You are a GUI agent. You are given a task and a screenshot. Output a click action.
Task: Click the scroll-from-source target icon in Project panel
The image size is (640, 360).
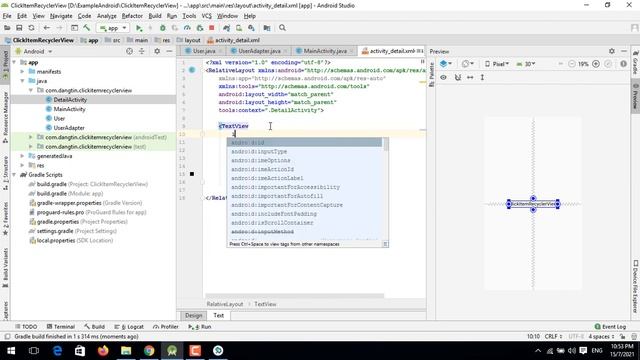[129, 51]
